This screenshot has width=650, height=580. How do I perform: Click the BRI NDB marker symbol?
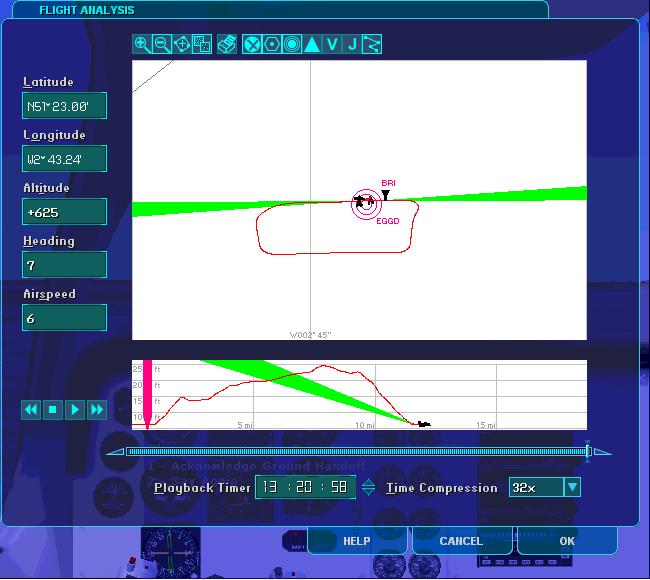coord(386,195)
